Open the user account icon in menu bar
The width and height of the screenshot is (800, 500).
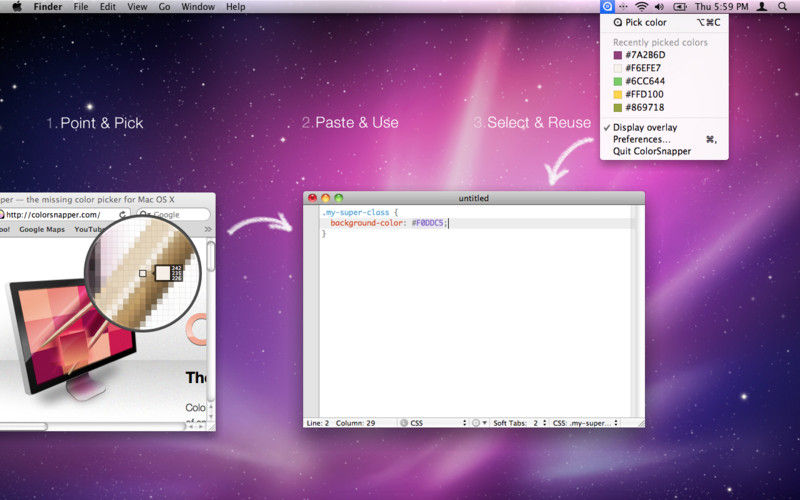click(x=762, y=7)
